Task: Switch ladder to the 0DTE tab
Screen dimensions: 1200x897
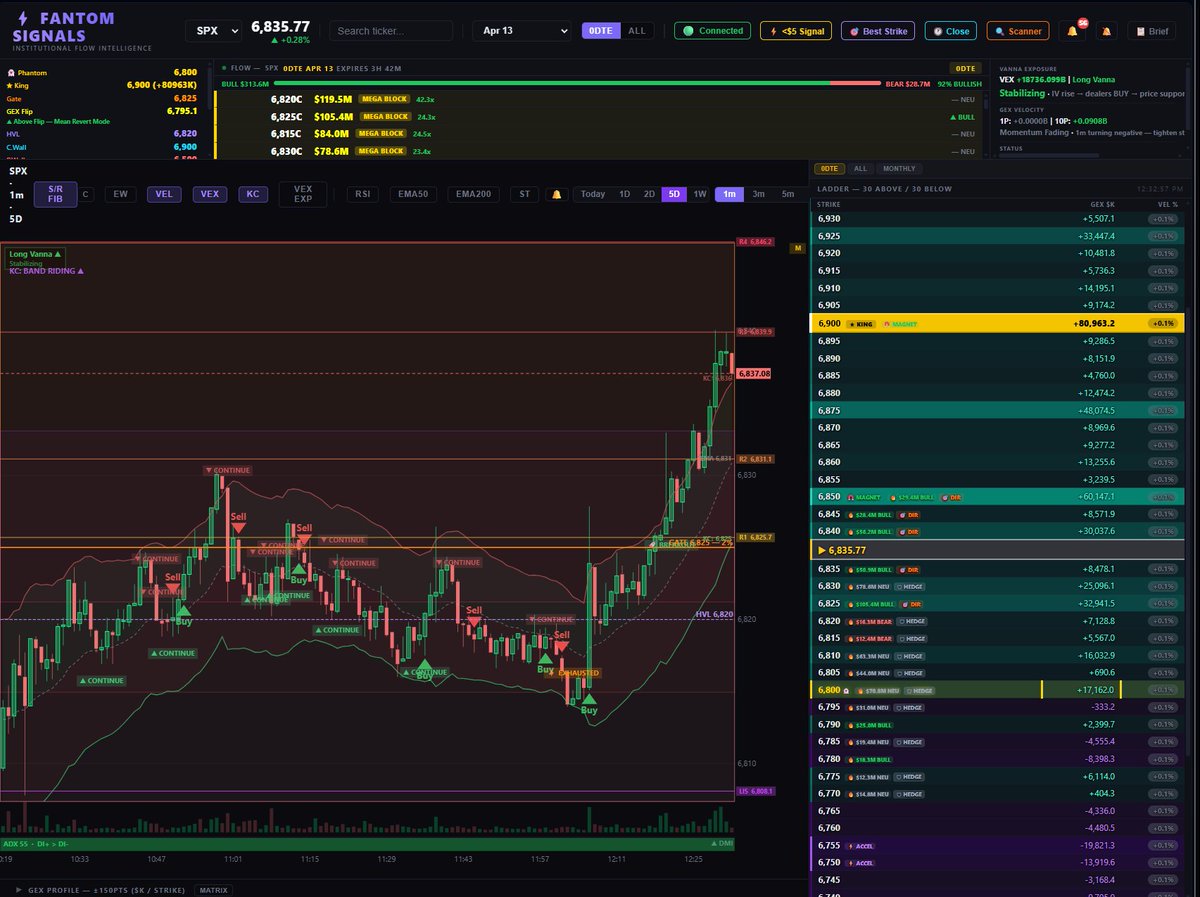Action: (830, 169)
